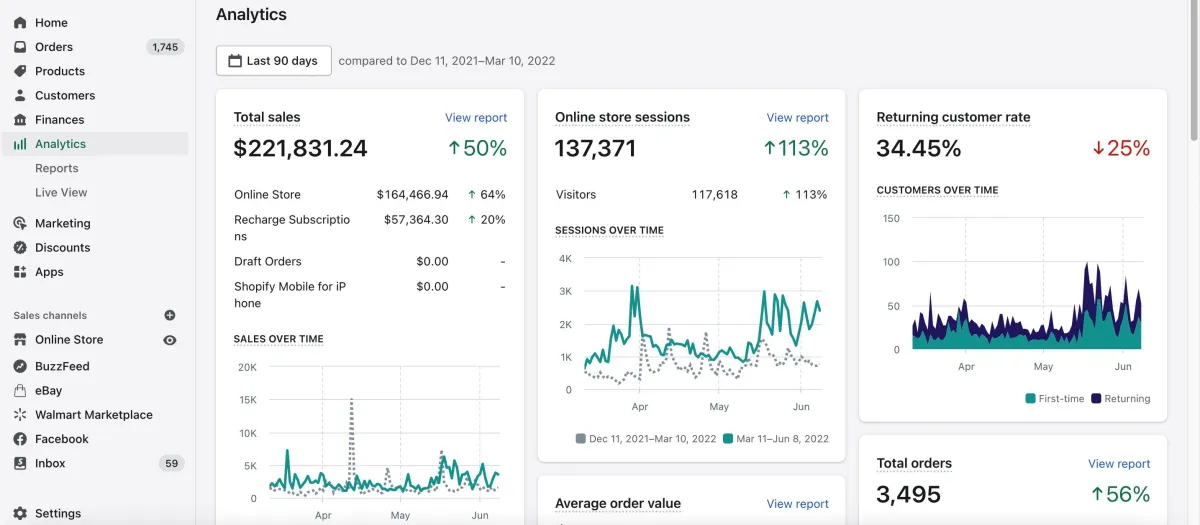Click the Finances bank icon
This screenshot has height=525, width=1200.
(20, 119)
